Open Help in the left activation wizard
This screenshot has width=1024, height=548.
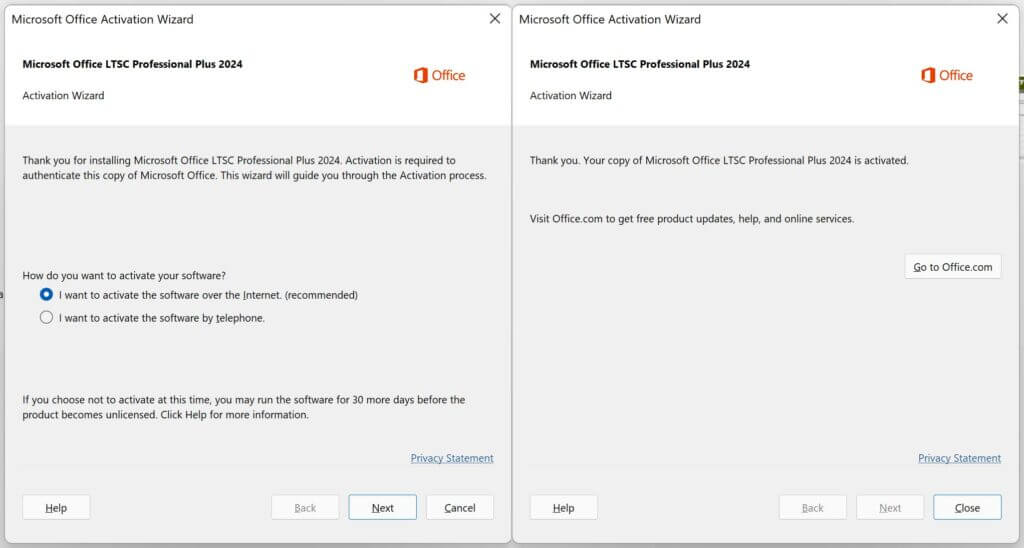[56, 508]
